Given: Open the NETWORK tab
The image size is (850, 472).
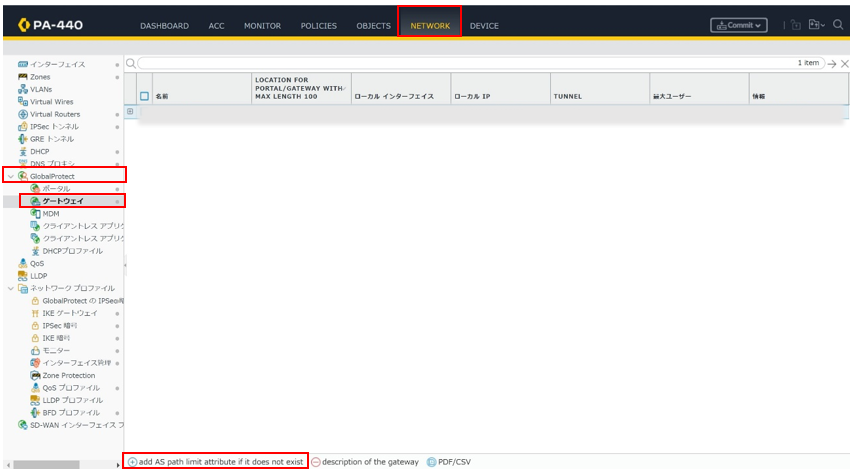Looking at the screenshot, I should 430,25.
